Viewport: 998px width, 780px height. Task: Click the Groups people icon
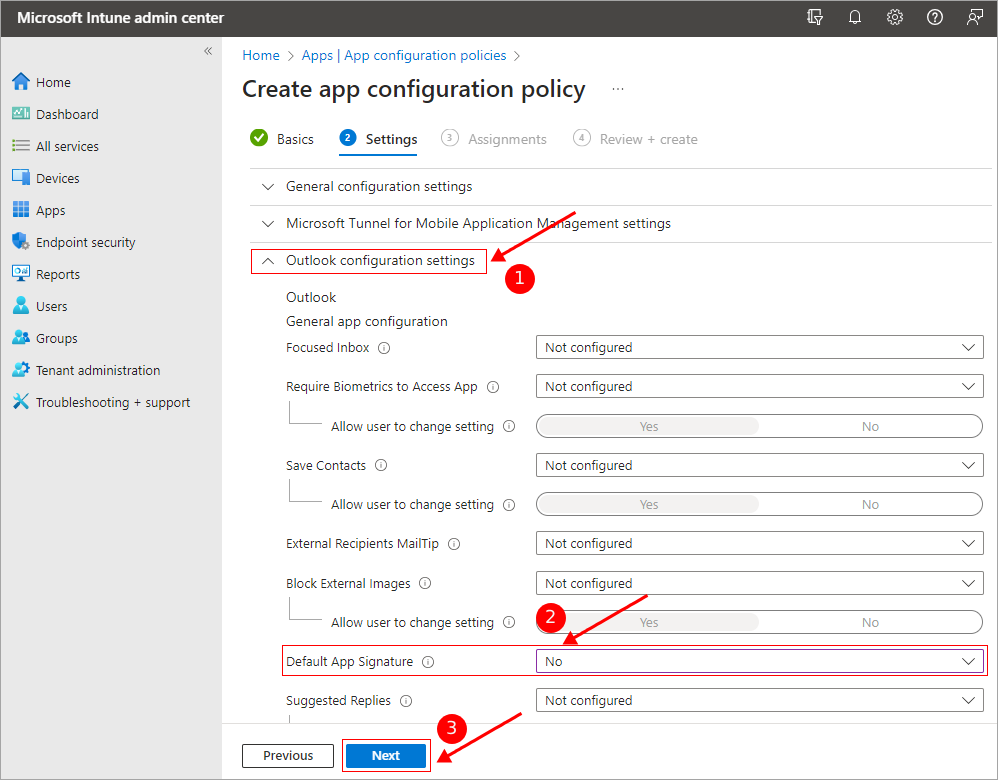point(20,337)
